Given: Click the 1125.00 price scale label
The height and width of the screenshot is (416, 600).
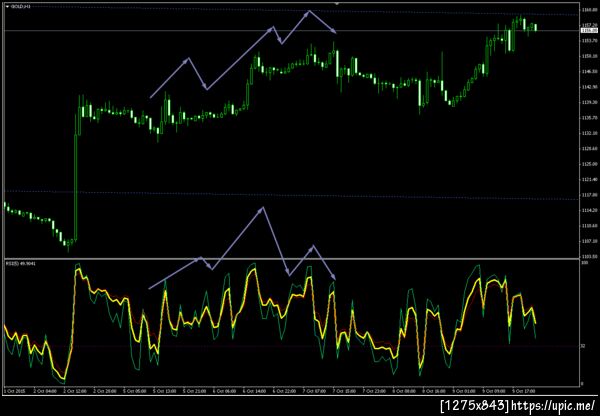Looking at the screenshot, I should pos(589,164).
